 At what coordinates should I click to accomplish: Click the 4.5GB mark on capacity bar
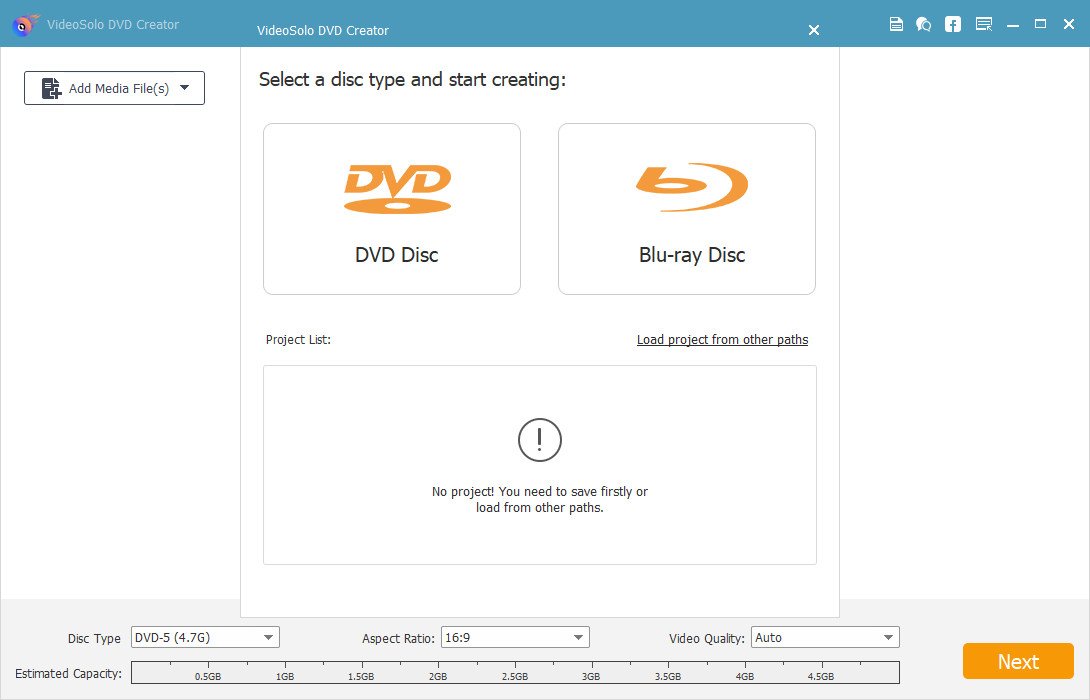pos(821,676)
